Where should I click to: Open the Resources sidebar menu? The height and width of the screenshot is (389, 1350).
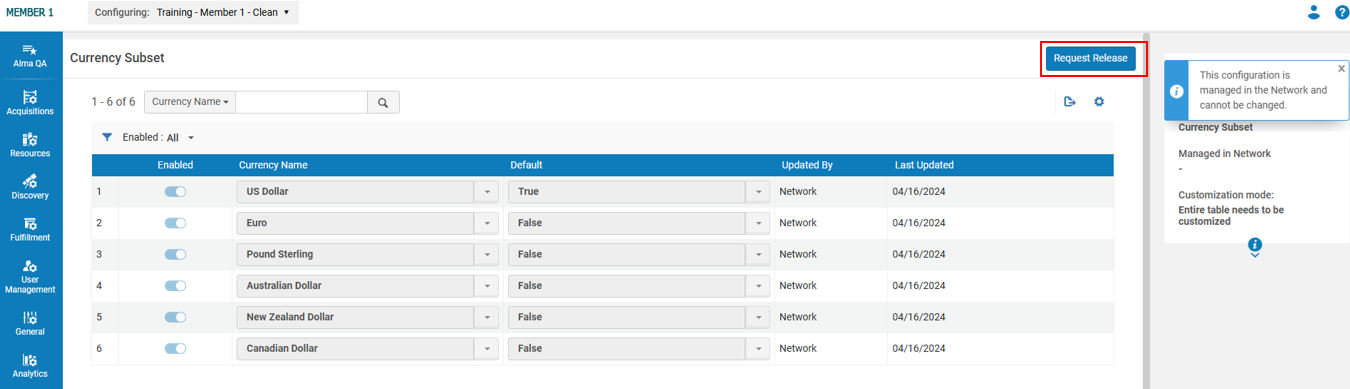click(30, 145)
